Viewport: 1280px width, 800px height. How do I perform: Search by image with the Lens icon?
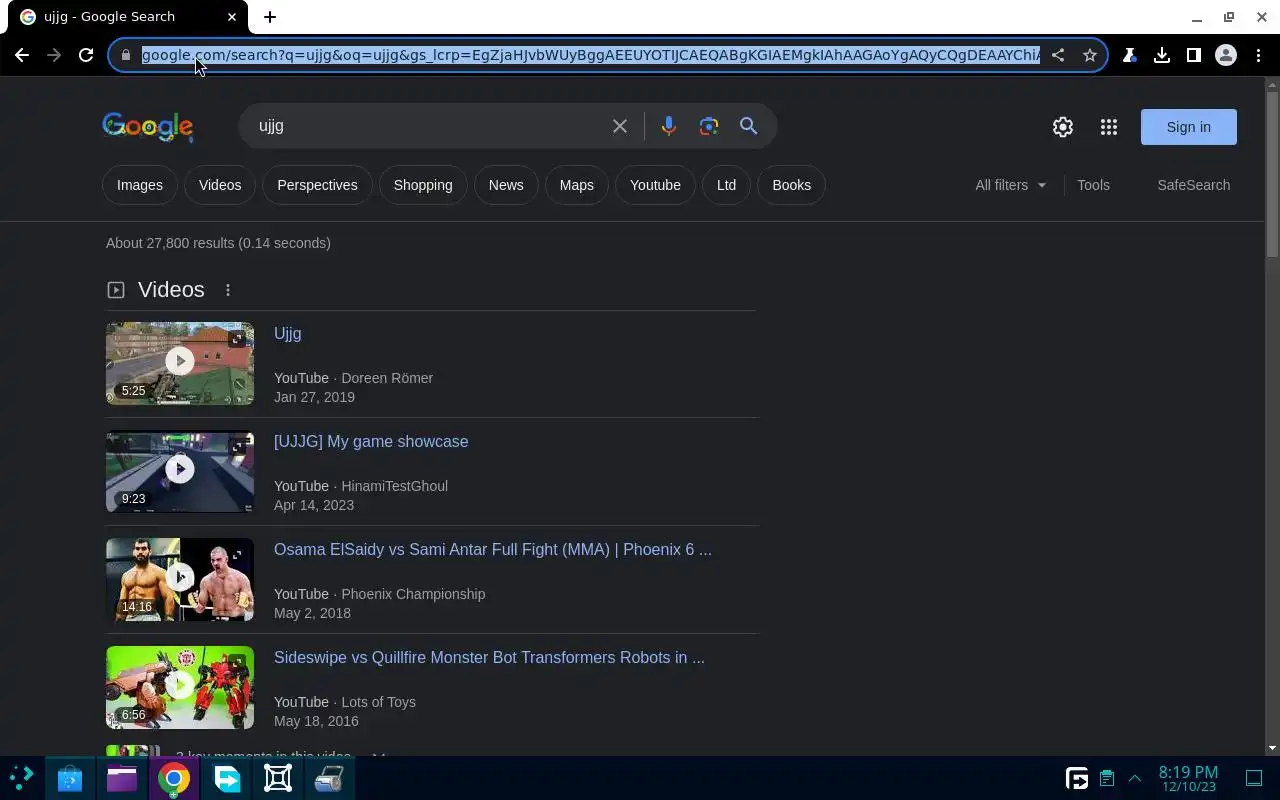coord(709,126)
